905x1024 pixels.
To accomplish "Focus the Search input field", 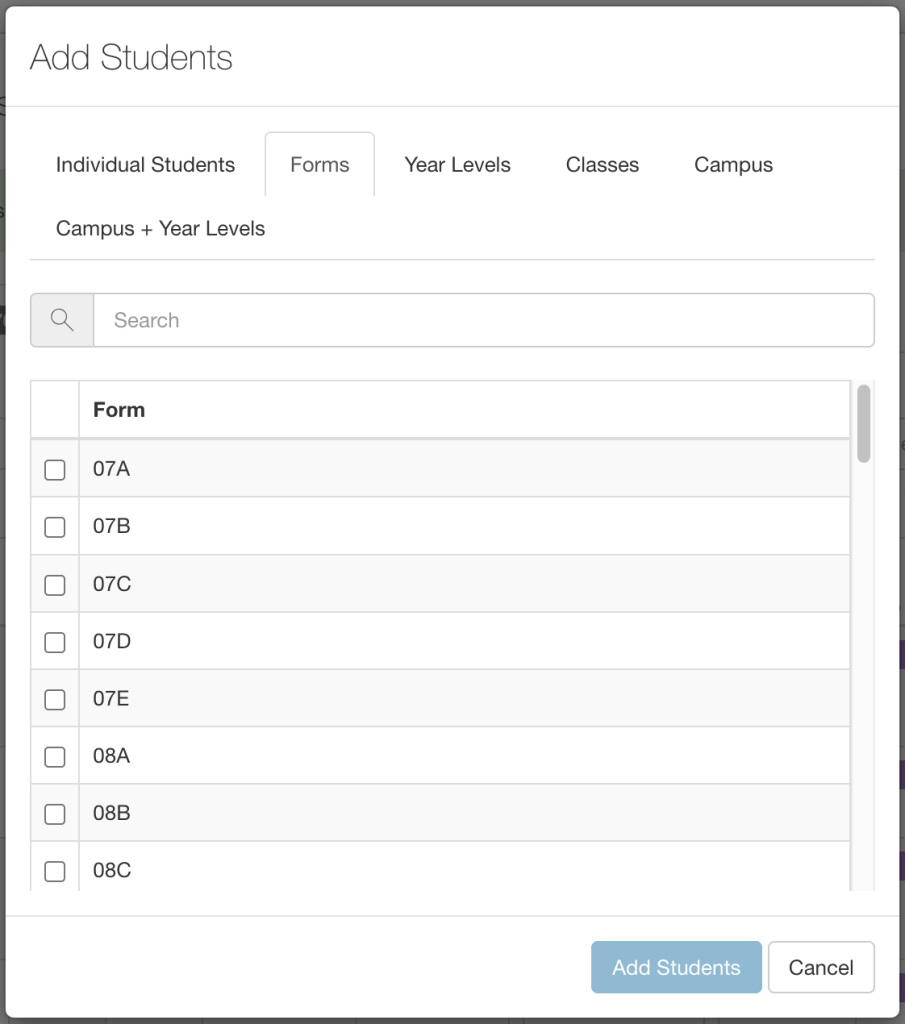I will [484, 320].
